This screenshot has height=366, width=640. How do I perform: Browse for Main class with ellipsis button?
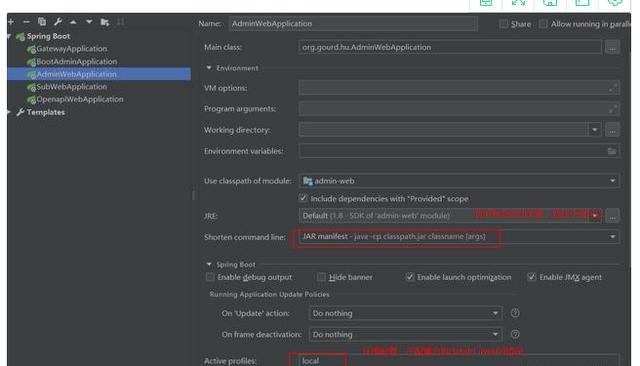coord(612,47)
